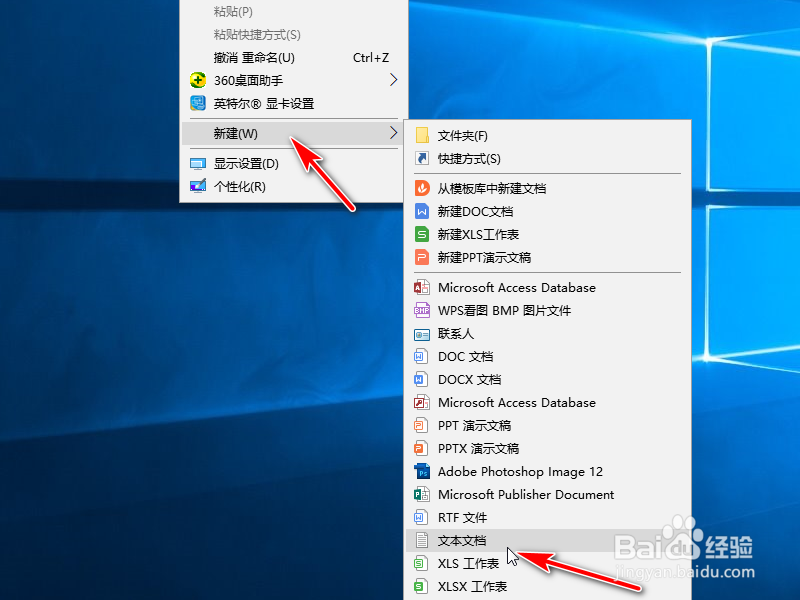Click the 文本文档 text file icon
Image resolution: width=800 pixels, height=600 pixels.
tap(421, 540)
